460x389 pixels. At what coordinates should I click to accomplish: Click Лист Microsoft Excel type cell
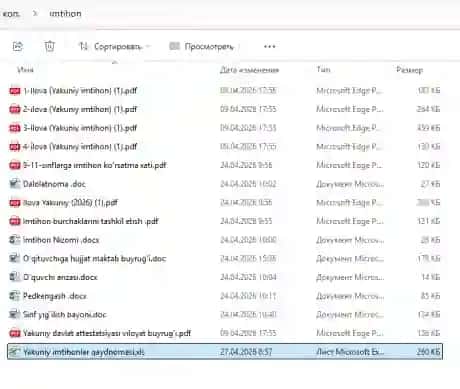350,352
